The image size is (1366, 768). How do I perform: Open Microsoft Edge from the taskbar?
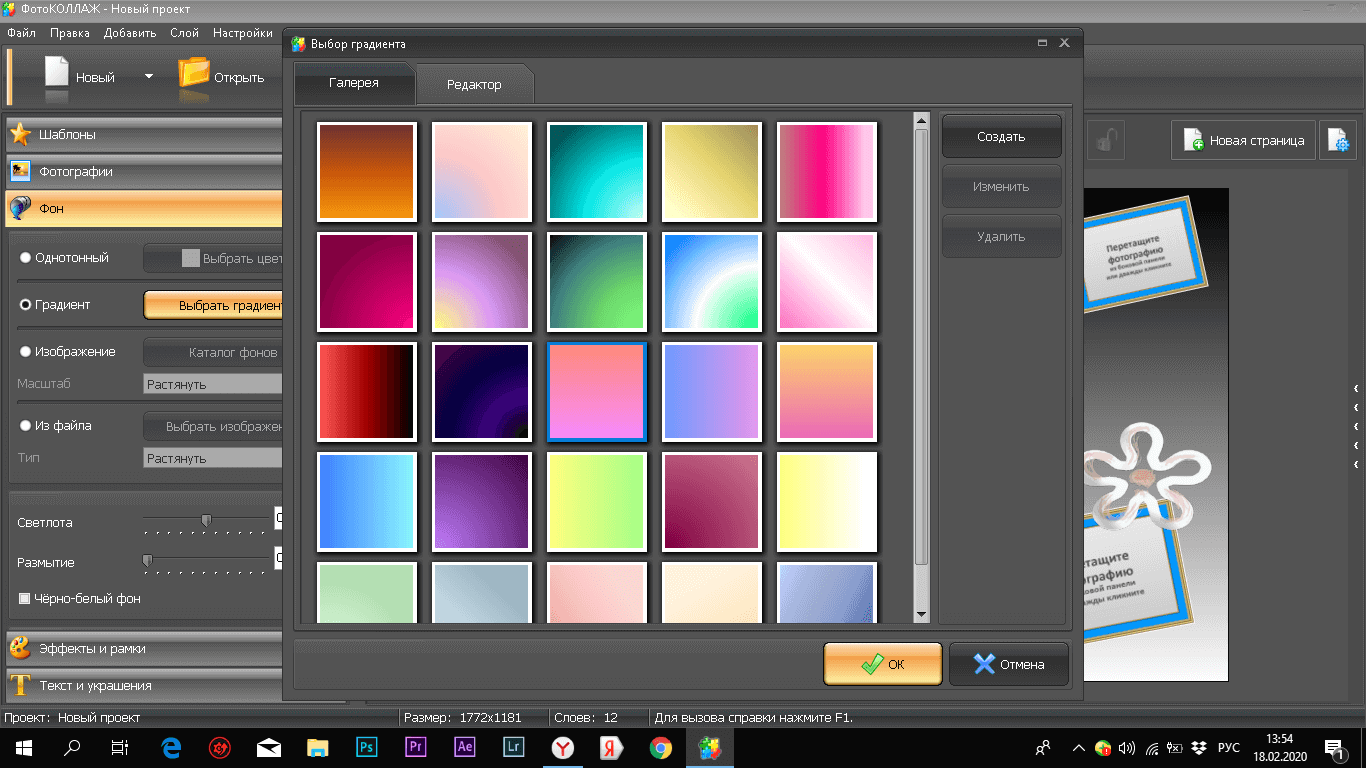[x=171, y=747]
